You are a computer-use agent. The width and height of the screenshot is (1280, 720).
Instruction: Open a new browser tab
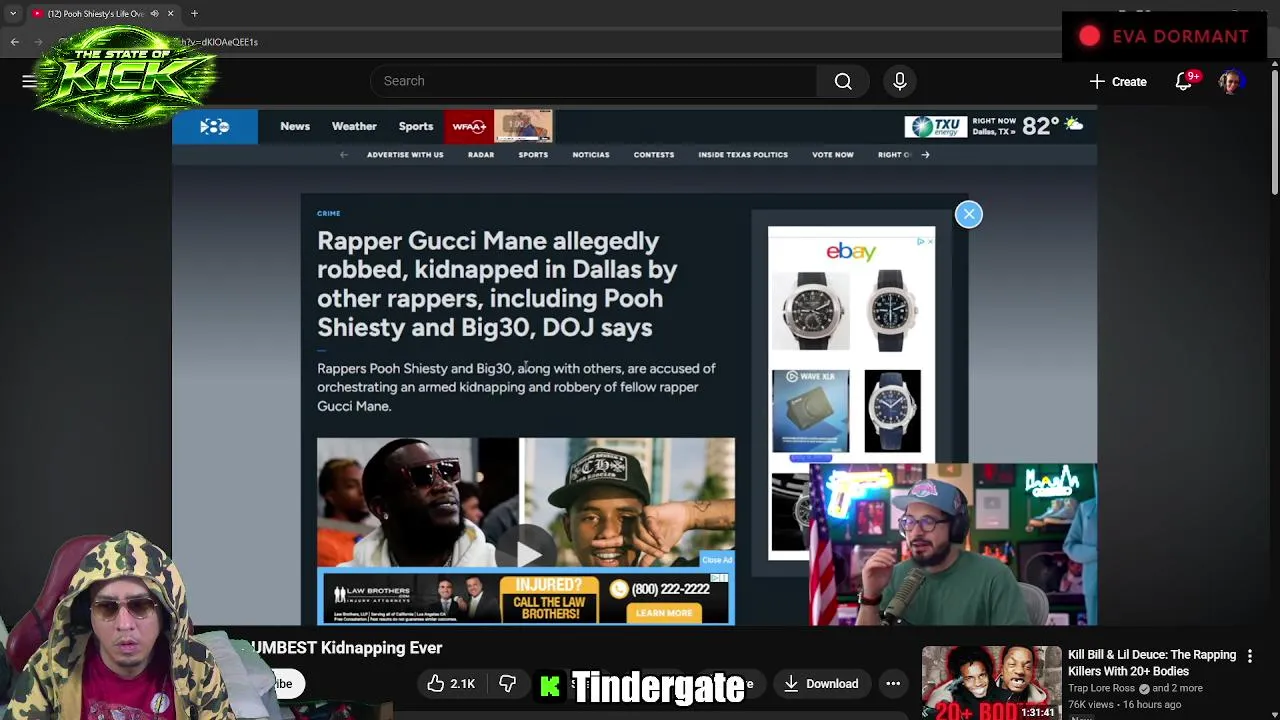pyautogui.click(x=194, y=14)
